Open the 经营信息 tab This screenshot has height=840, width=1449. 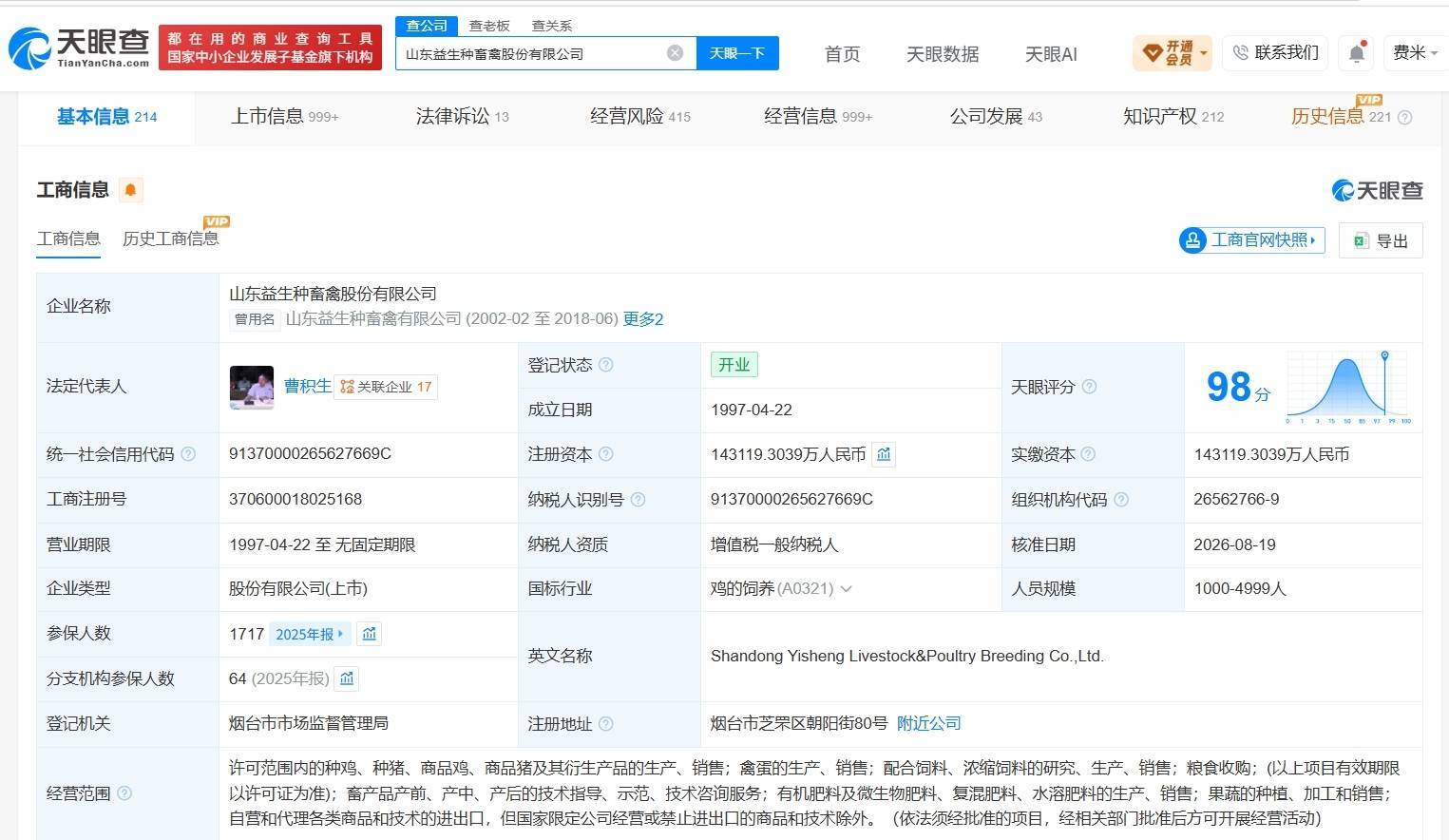coord(818,117)
